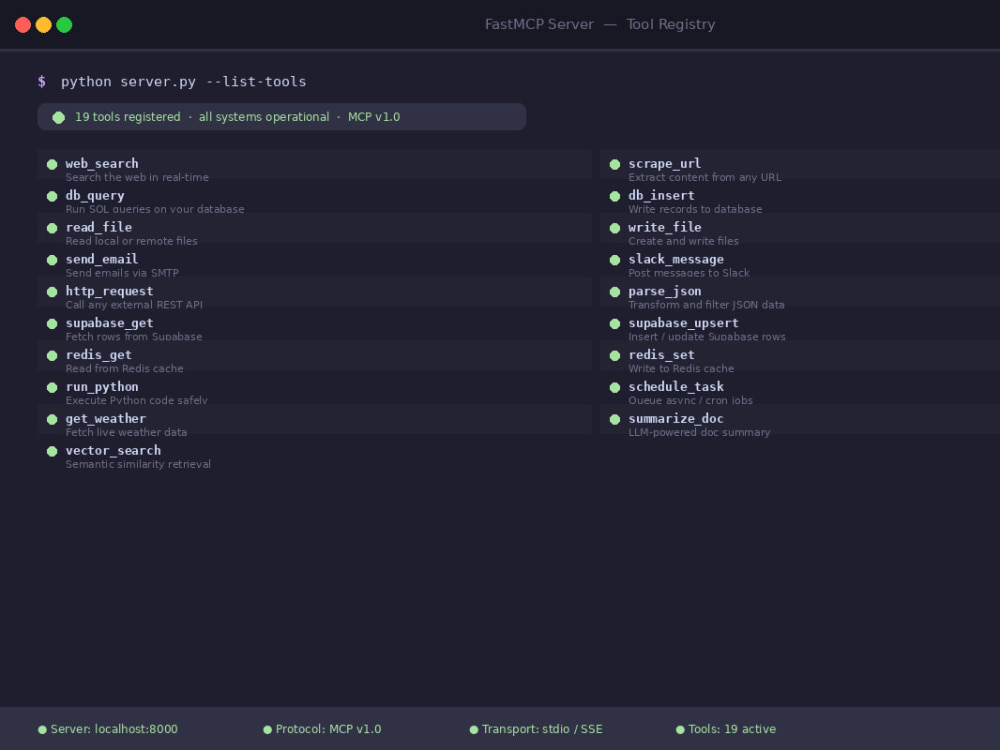
Task: Click the green status dot beside scrape_url
Action: tap(615, 165)
